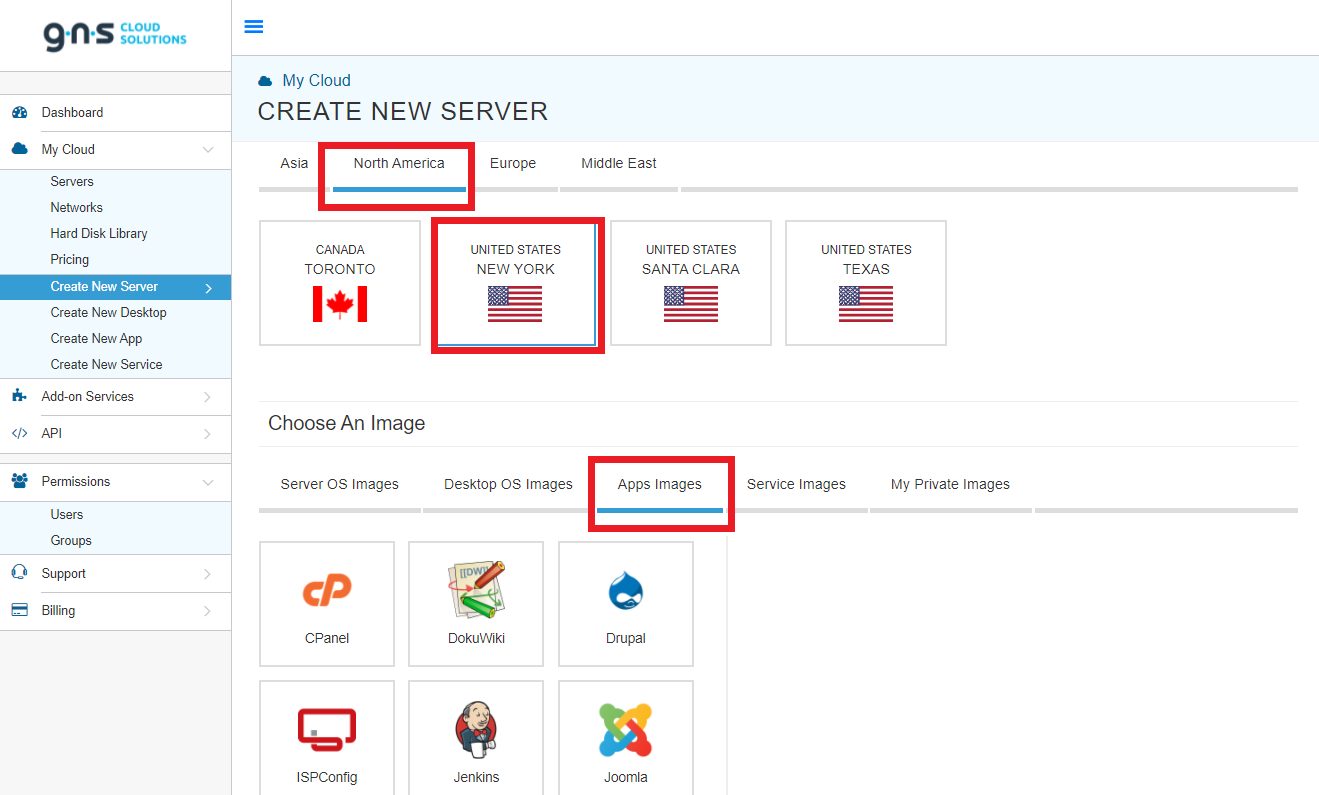Click the GNS Cloud Solutions logo
1319x795 pixels.
[115, 34]
